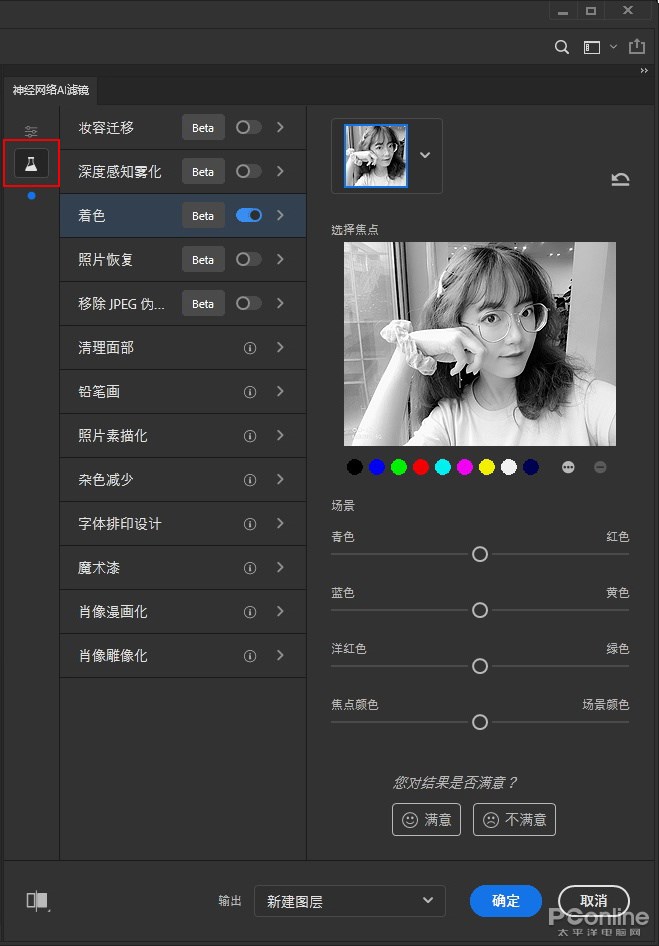The height and width of the screenshot is (946, 659).
Task: Click the 青色-红色 slider handle
Action: pyautogui.click(x=480, y=554)
